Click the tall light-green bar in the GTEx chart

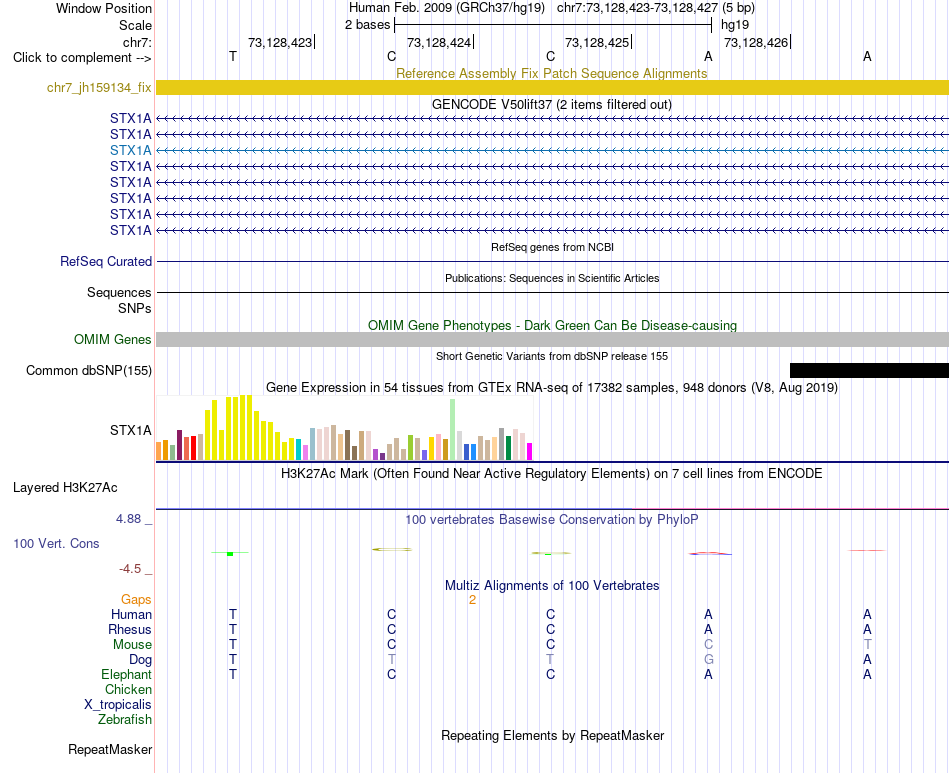[x=453, y=430]
